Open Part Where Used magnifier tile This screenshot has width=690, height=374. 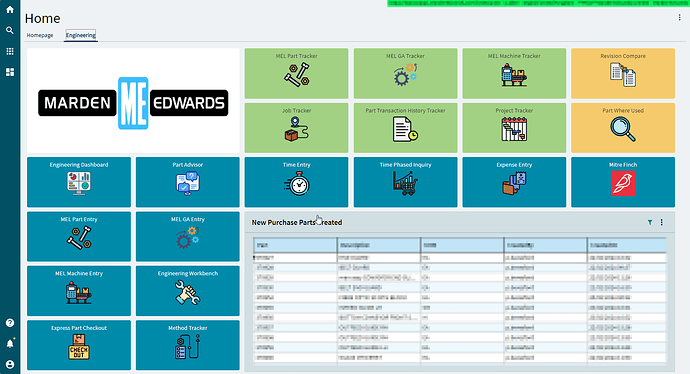(x=623, y=128)
